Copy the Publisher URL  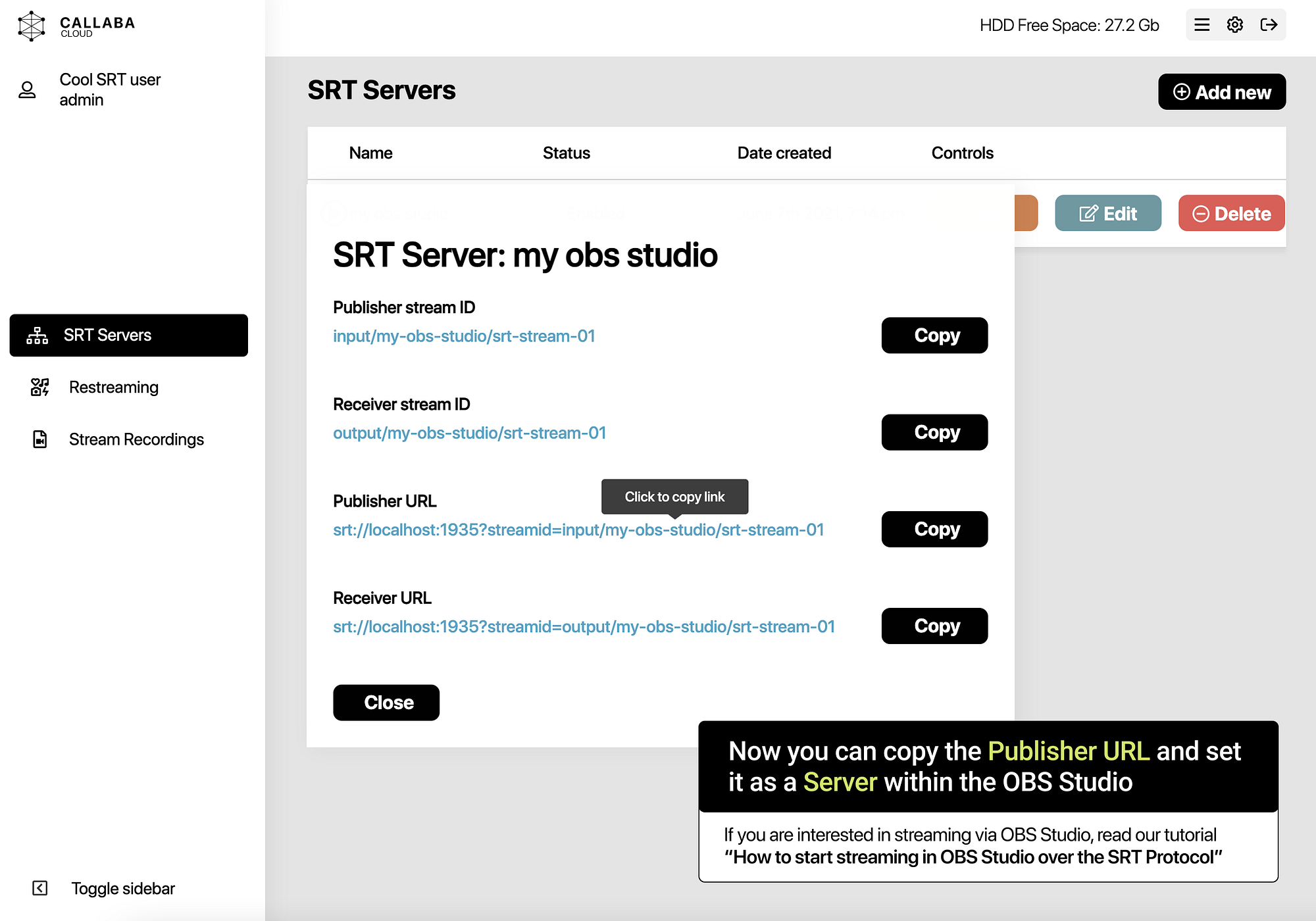point(934,529)
